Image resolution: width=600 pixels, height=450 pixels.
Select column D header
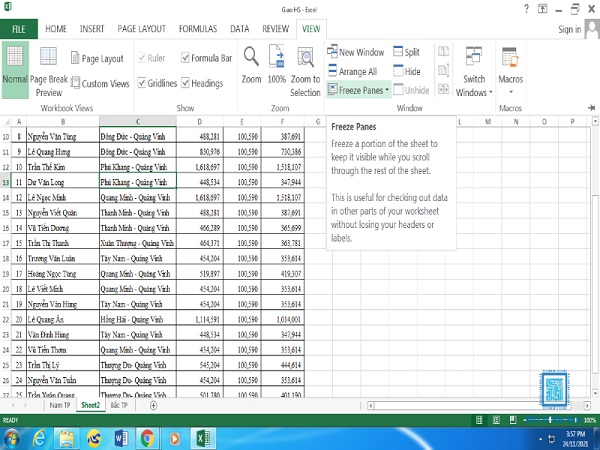[x=200, y=122]
